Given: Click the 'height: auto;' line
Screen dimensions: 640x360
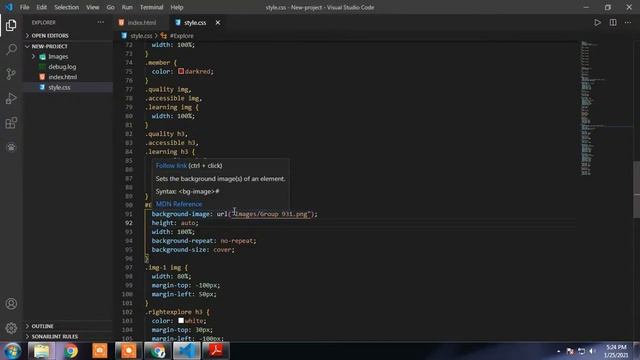Looking at the screenshot, I should [x=175, y=223].
